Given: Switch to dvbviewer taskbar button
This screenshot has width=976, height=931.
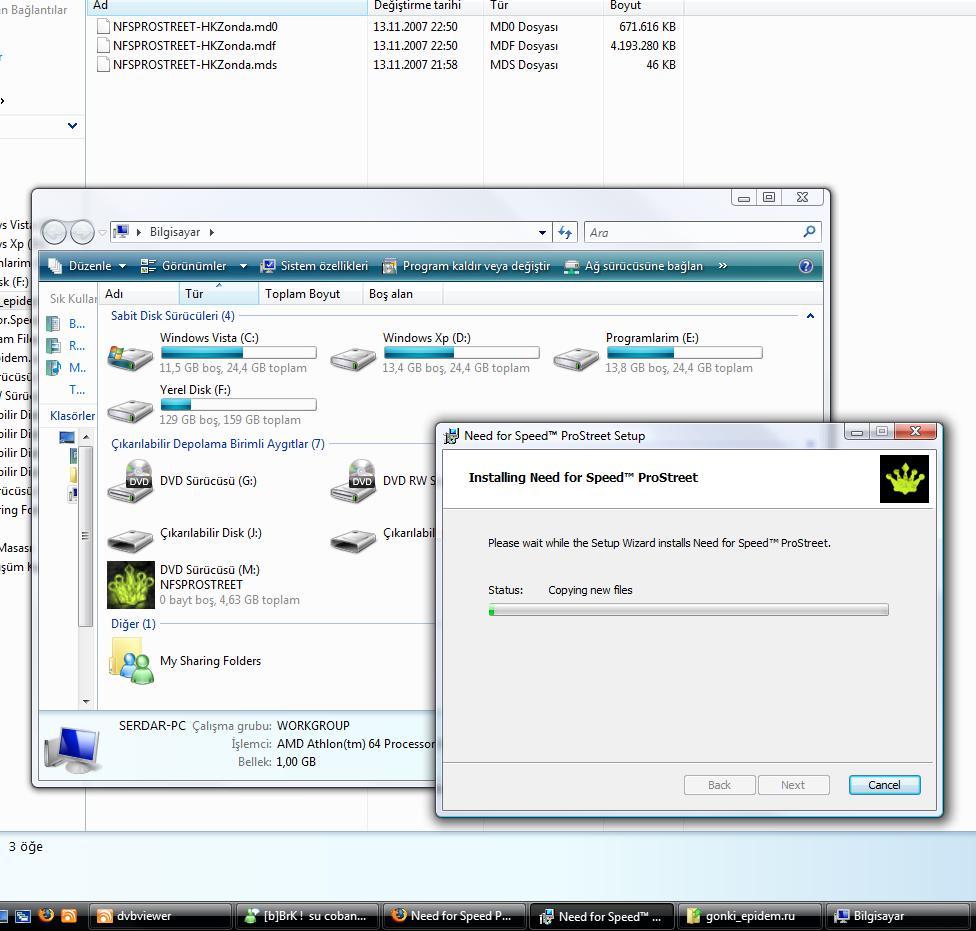Looking at the screenshot, I should (161, 916).
